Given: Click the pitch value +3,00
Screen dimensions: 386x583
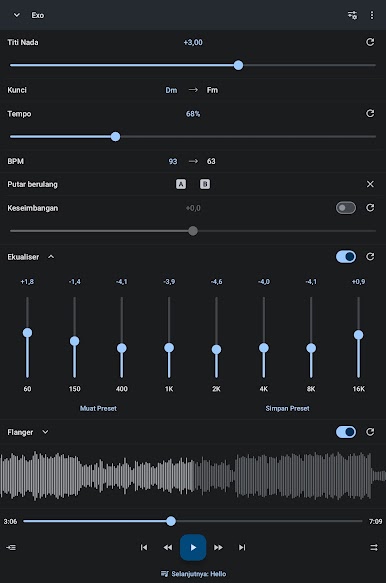Looking at the screenshot, I should tap(193, 42).
